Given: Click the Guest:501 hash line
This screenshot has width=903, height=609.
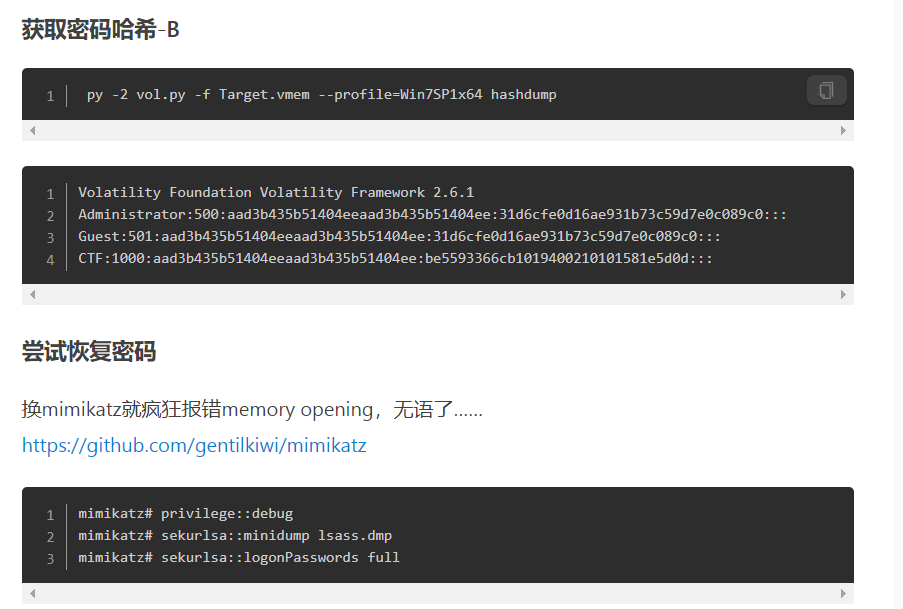Looking at the screenshot, I should click(x=400, y=236).
